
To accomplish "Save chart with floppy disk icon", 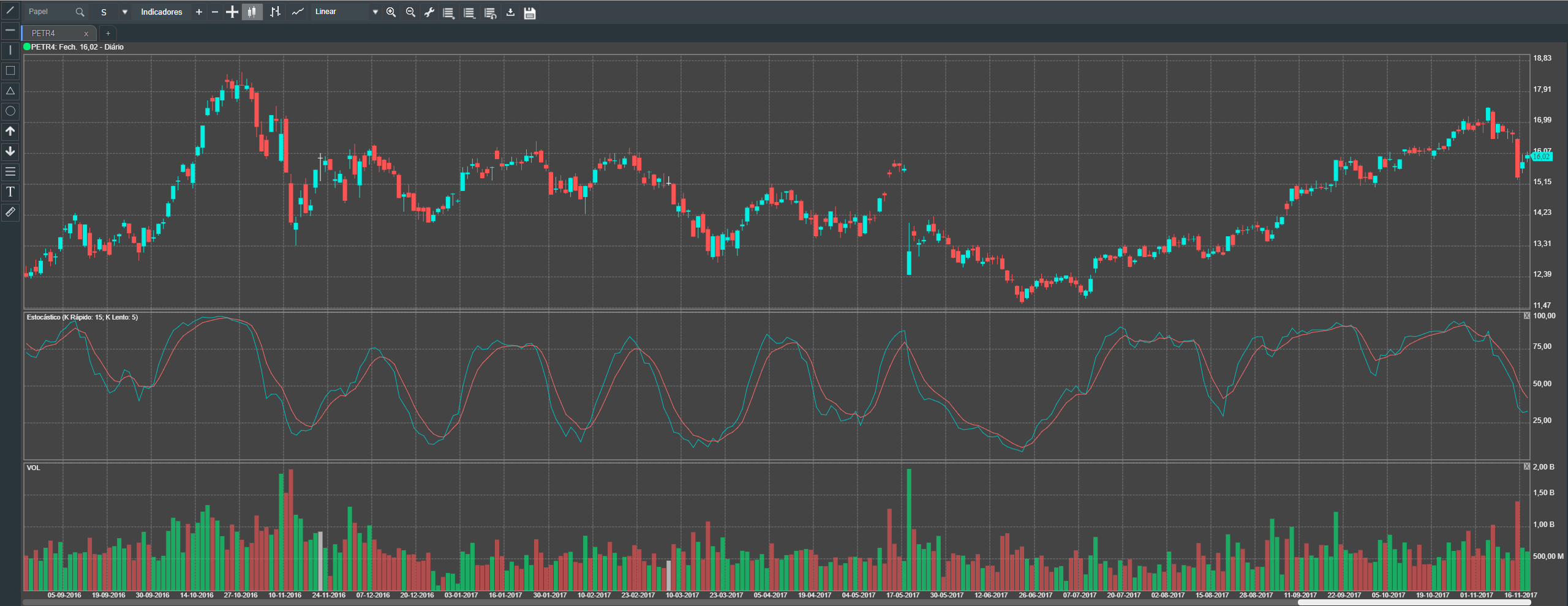I will [x=530, y=12].
